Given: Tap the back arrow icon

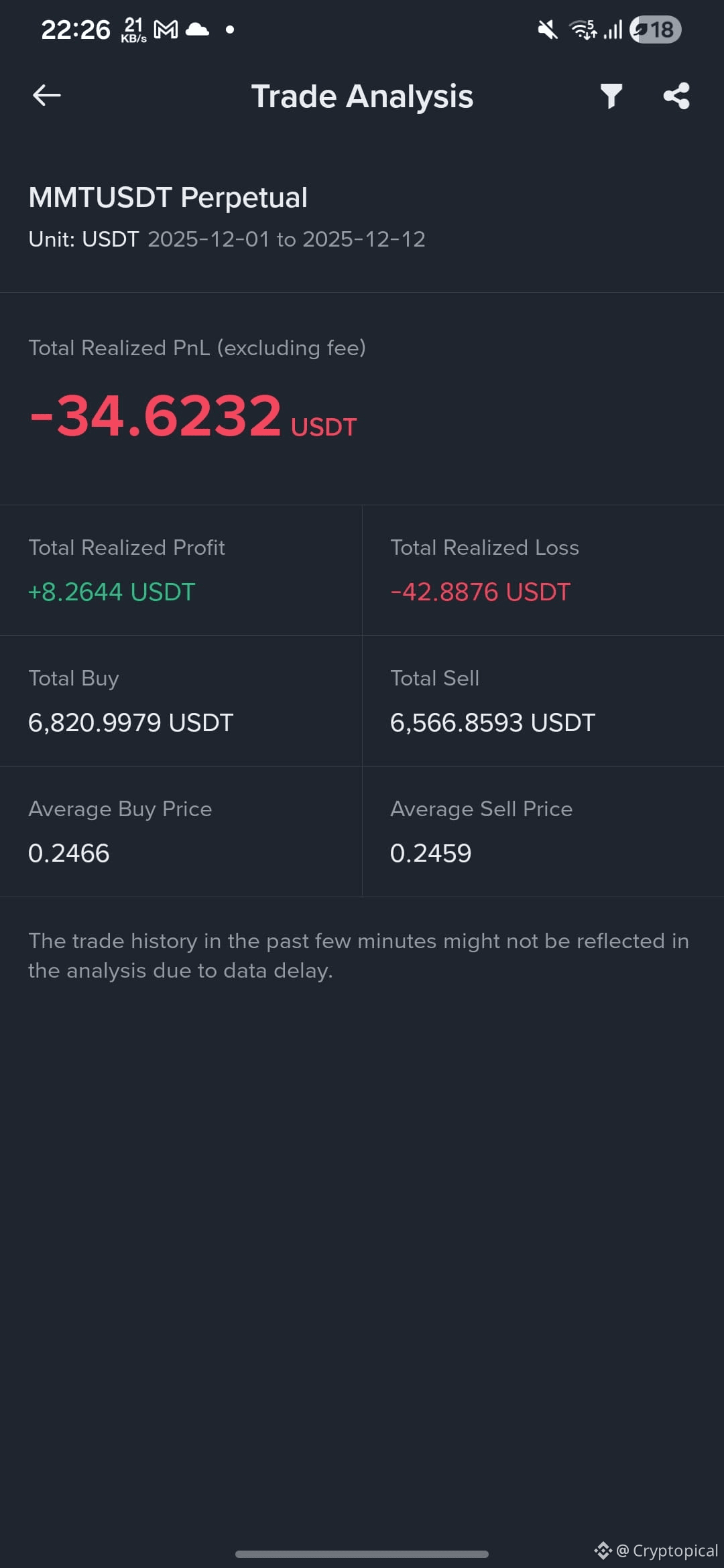Looking at the screenshot, I should coord(47,96).
